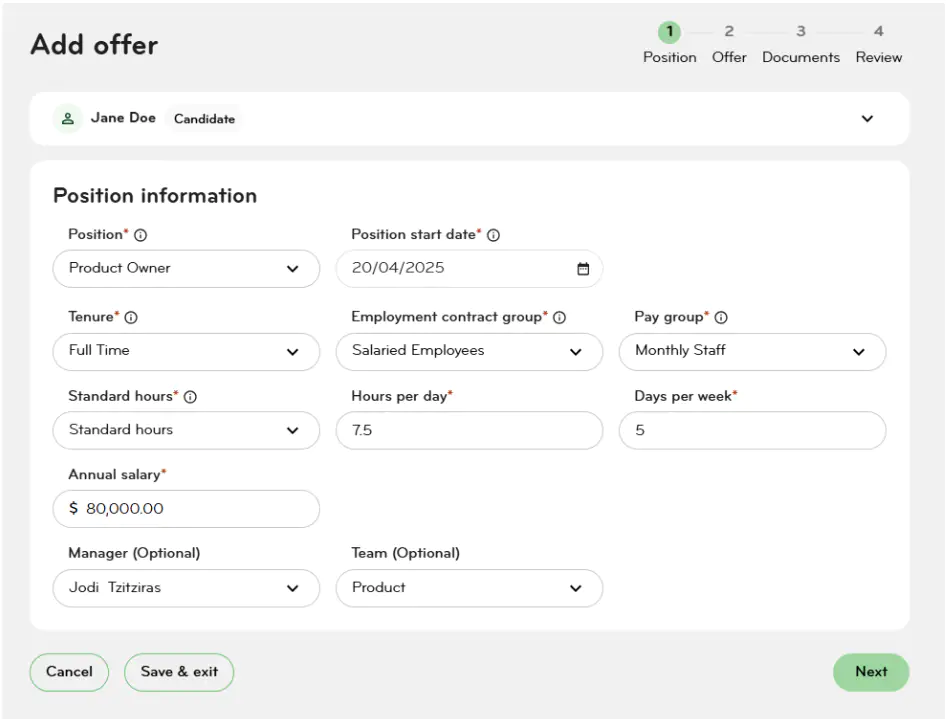Open the Employment contract group dropdown
Screen dimensions: 946x719
pos(469,352)
